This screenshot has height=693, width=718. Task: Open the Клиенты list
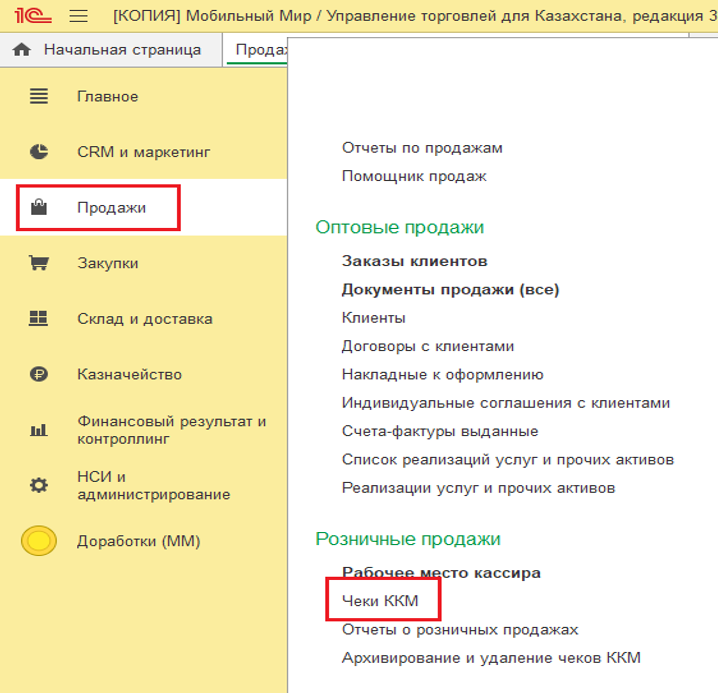(374, 318)
